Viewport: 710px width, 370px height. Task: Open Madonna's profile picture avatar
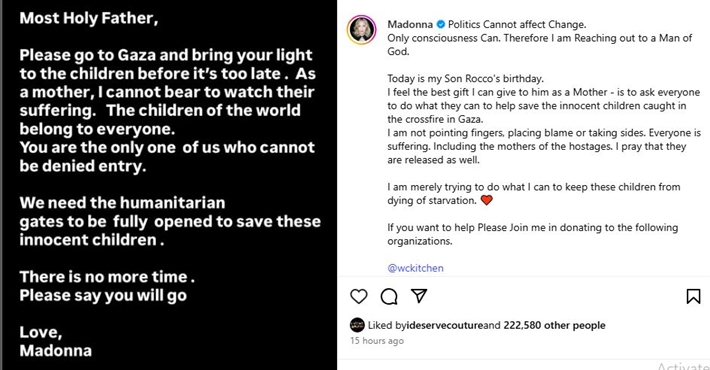(x=361, y=30)
